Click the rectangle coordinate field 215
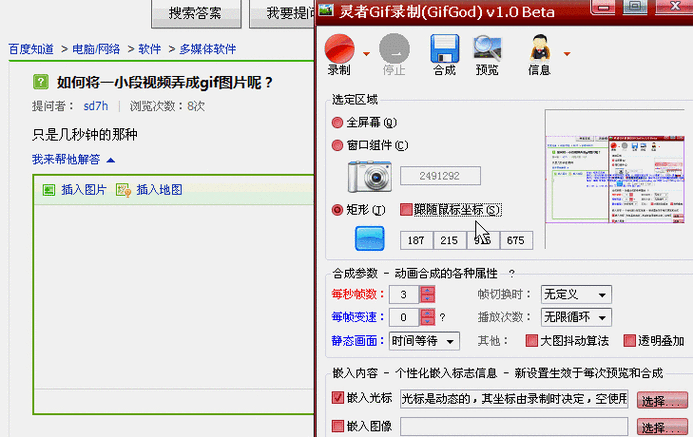This screenshot has width=693, height=437. click(449, 240)
